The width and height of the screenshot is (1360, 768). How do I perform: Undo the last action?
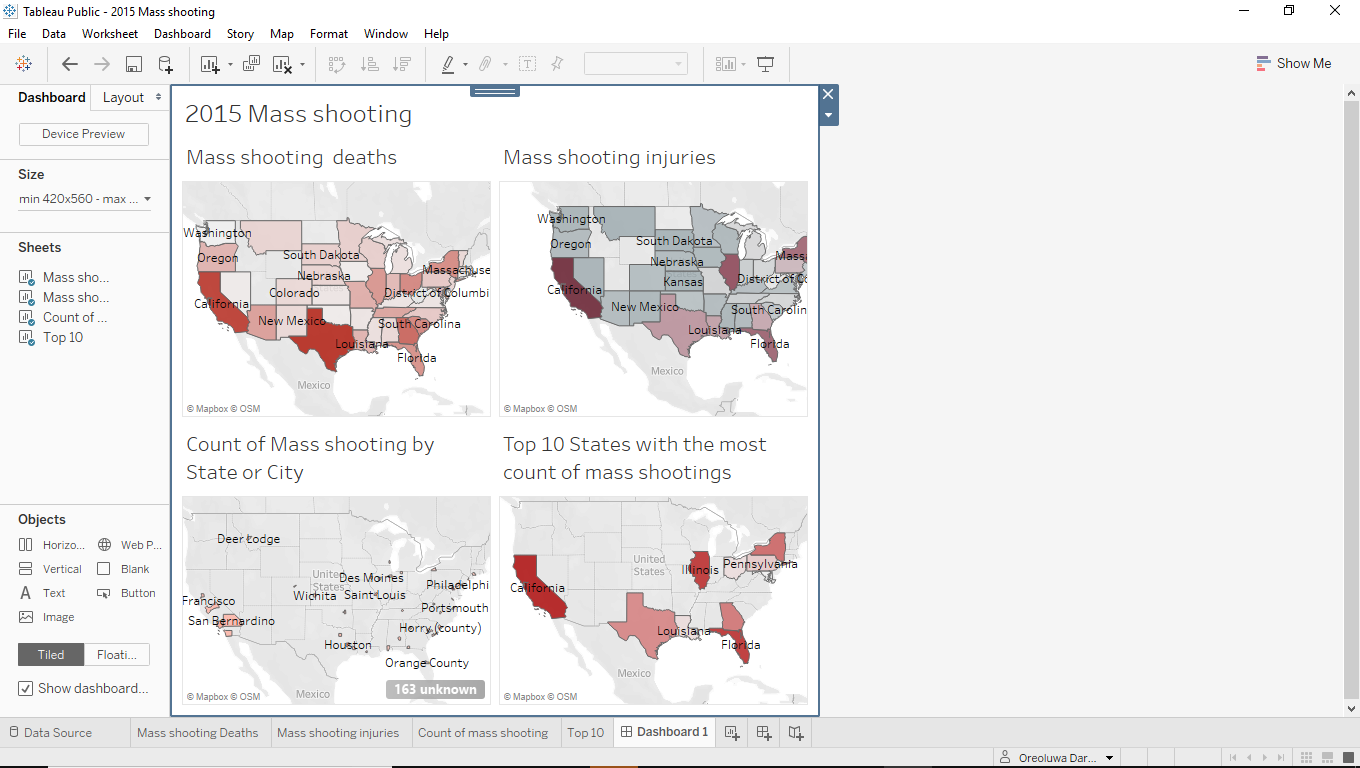pyautogui.click(x=69, y=63)
